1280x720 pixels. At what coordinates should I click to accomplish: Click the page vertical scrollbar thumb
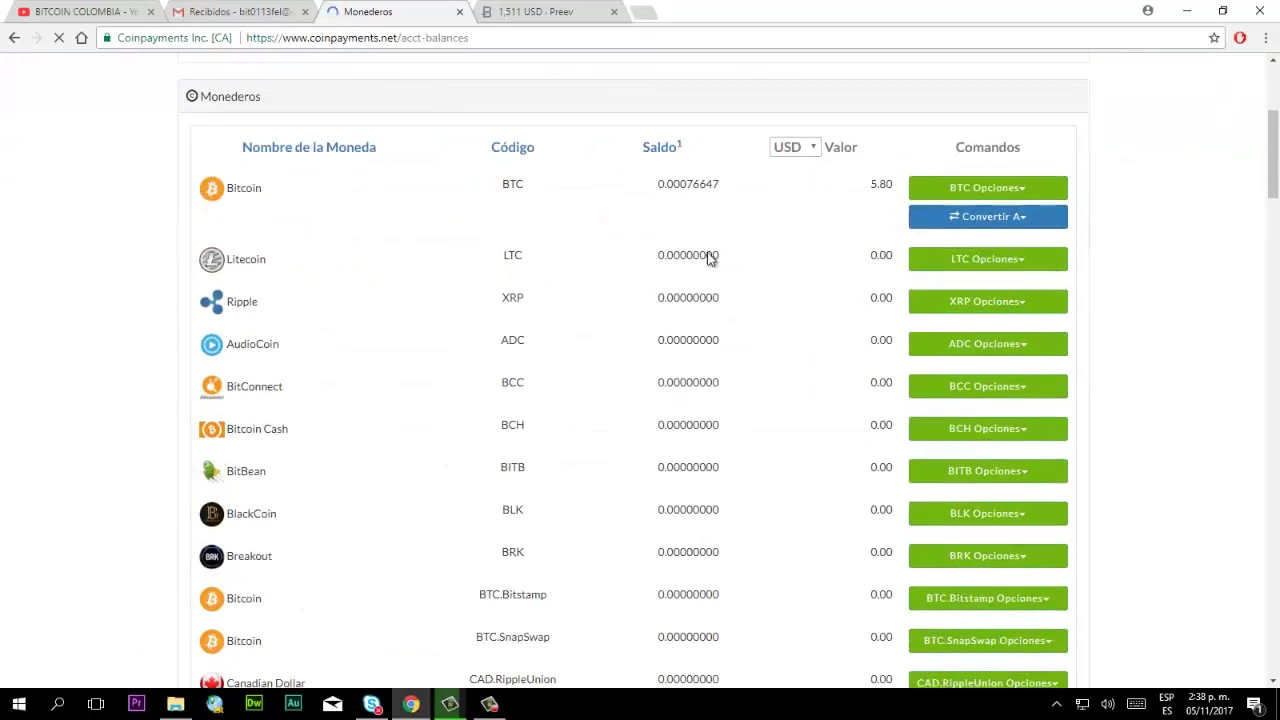point(1273,154)
